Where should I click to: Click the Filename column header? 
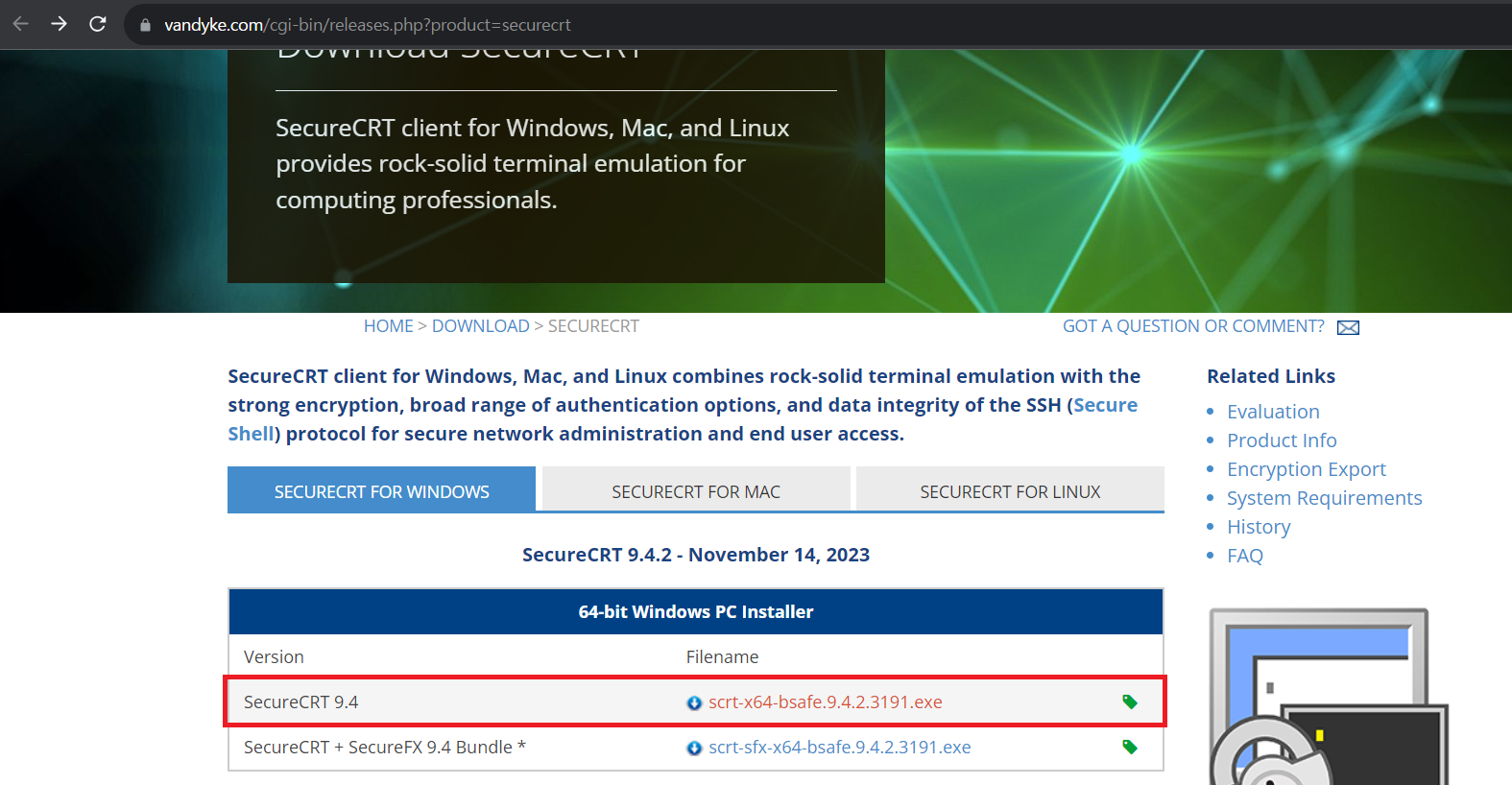tap(722, 656)
